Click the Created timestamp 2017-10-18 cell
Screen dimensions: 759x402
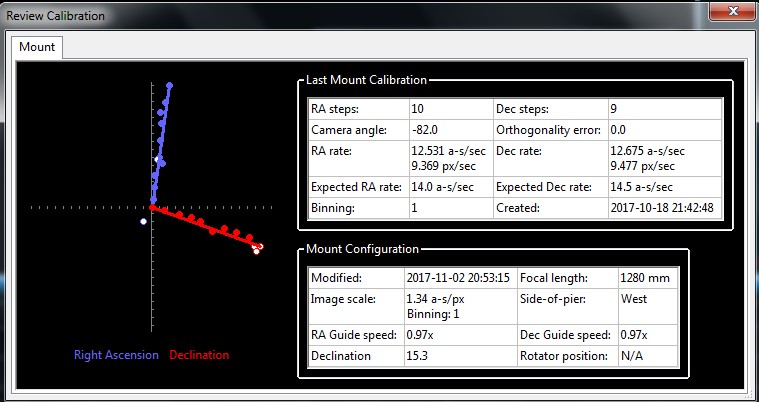pyautogui.click(x=664, y=208)
